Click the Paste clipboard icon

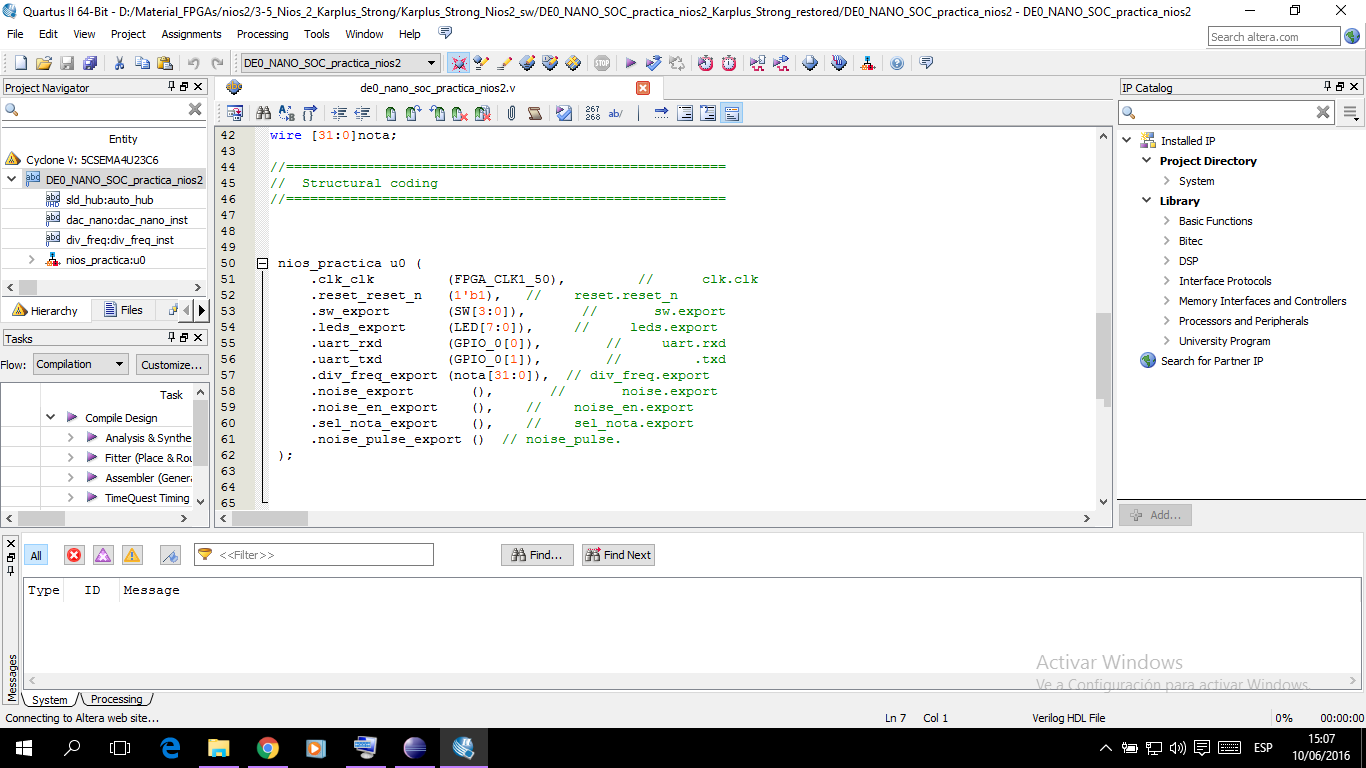point(165,63)
